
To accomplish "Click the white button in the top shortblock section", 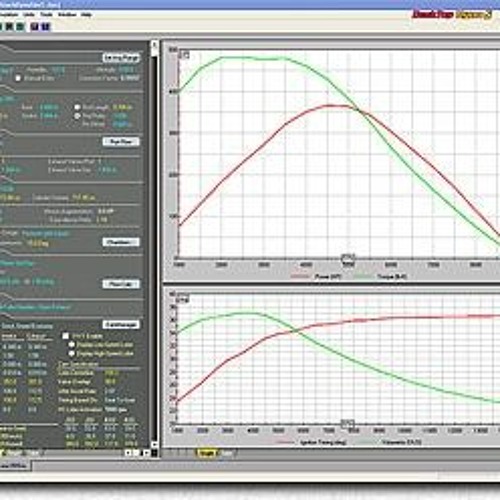I will pos(121,58).
